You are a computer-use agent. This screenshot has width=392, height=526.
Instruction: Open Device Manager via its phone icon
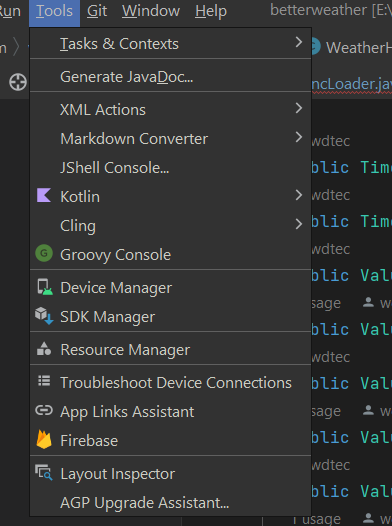(45, 287)
